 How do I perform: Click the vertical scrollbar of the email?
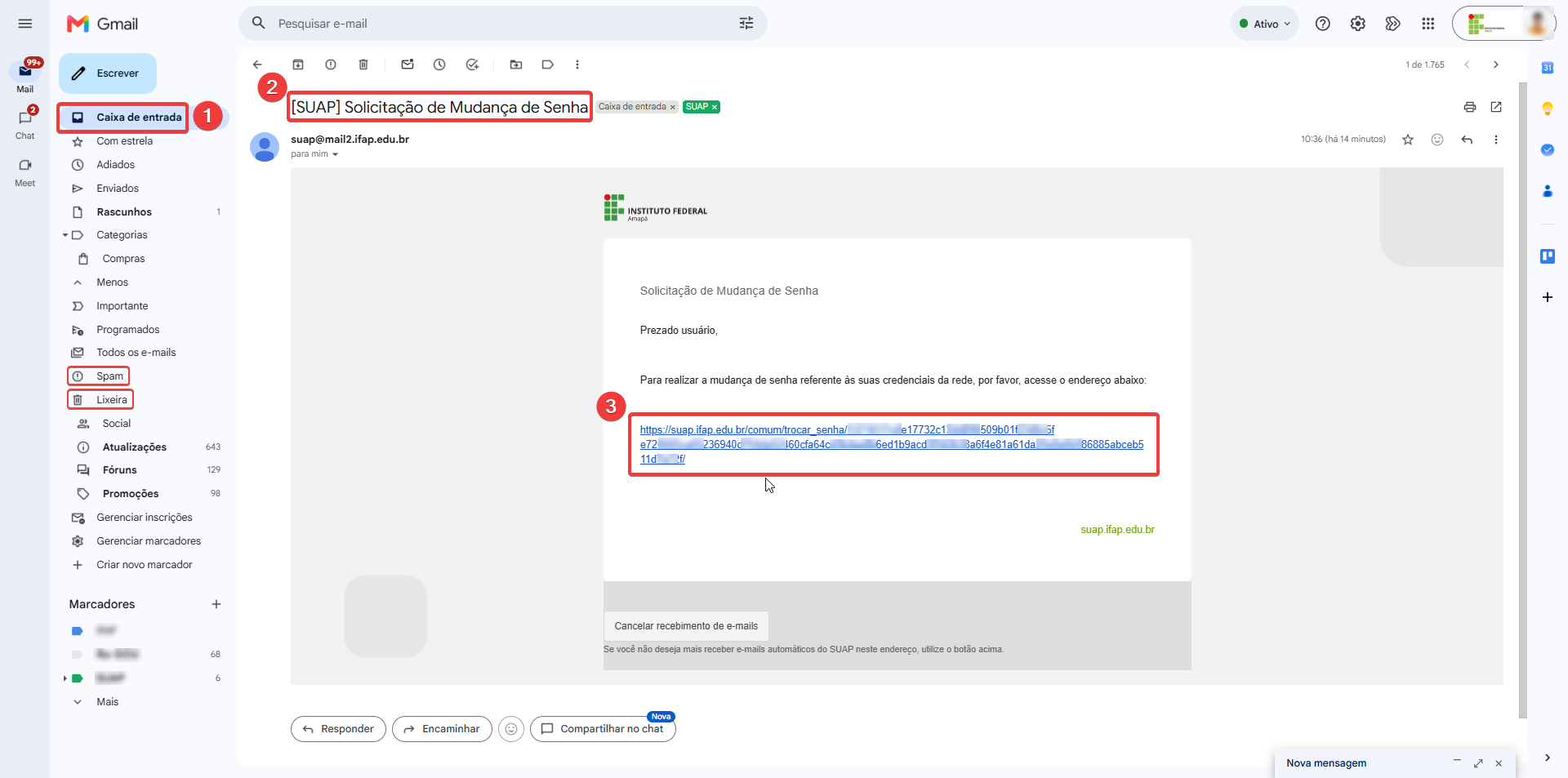1522,400
